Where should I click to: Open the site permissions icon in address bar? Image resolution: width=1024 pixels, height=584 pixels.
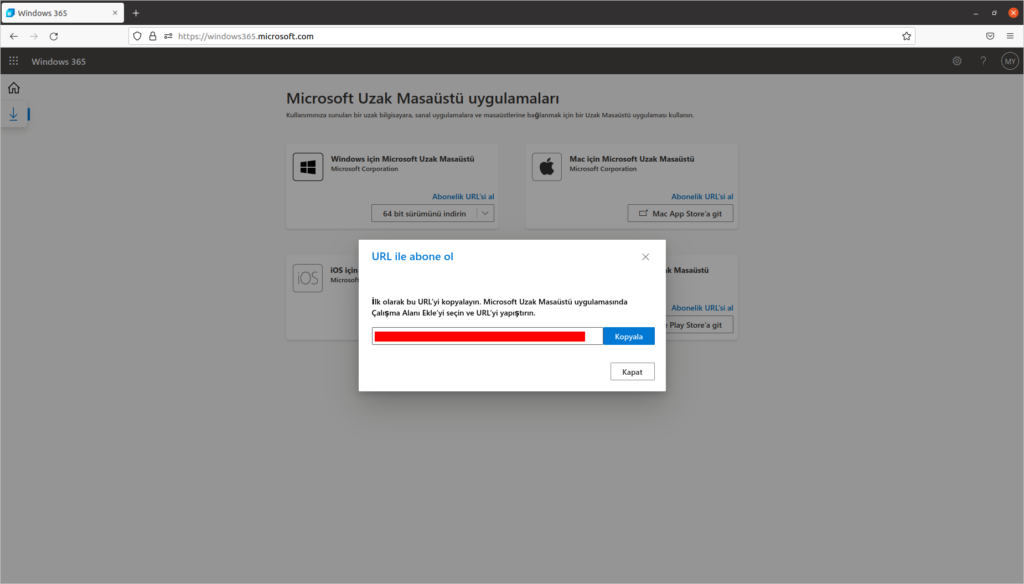(168, 37)
